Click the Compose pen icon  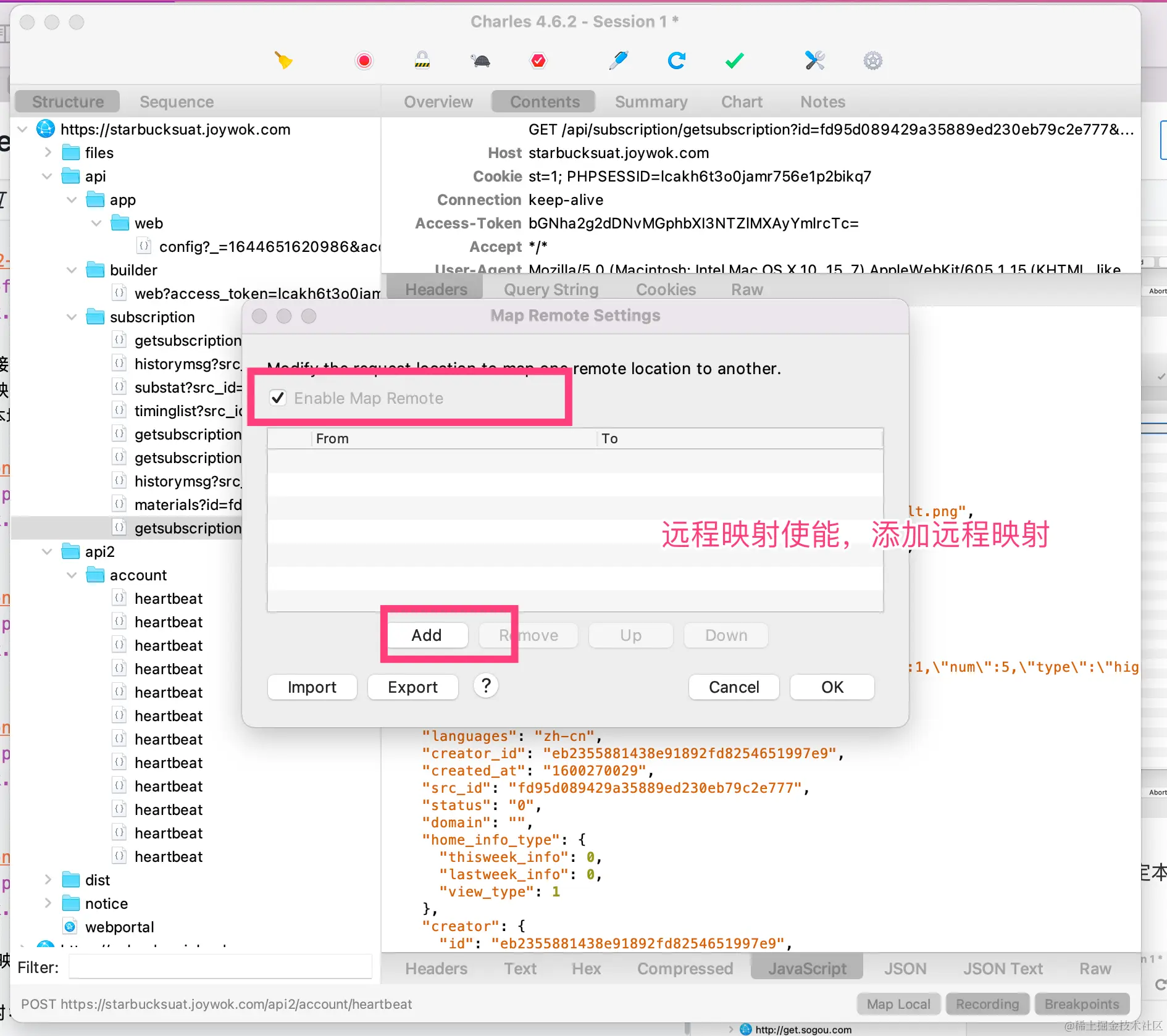tap(618, 61)
